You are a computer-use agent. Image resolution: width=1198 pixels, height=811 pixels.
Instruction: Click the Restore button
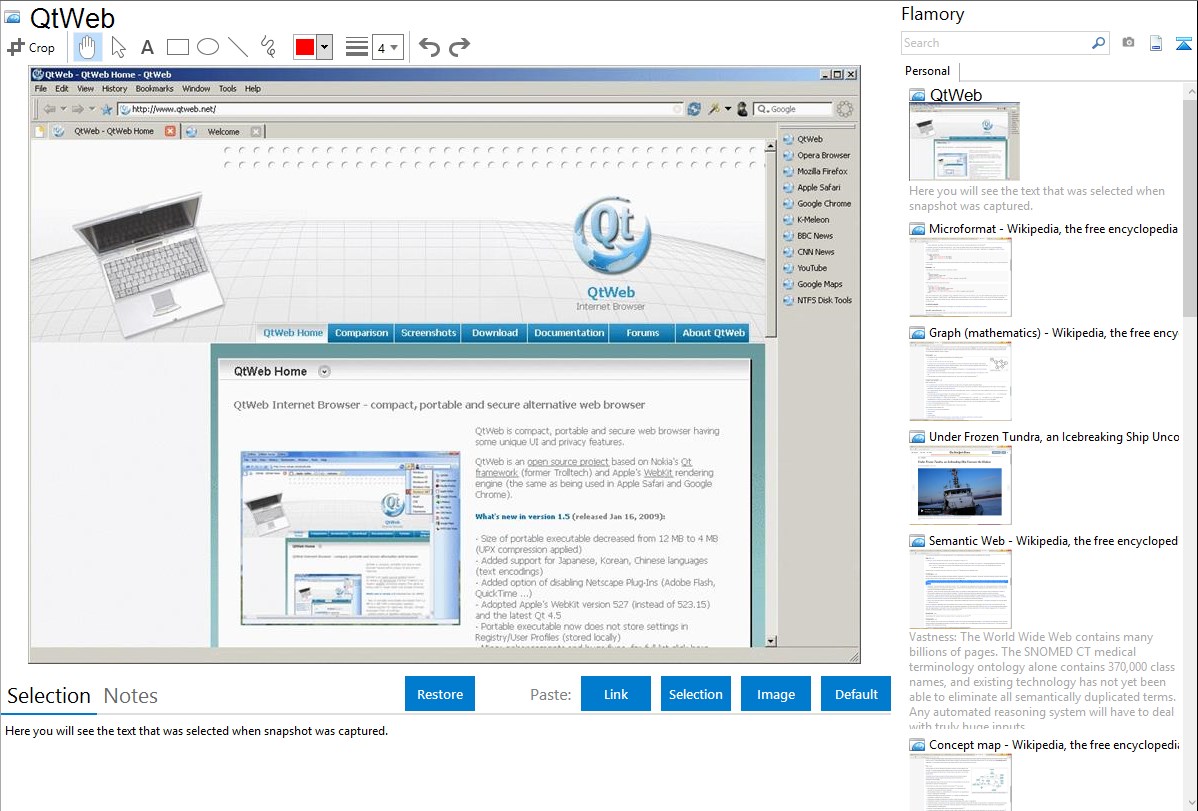(440, 694)
